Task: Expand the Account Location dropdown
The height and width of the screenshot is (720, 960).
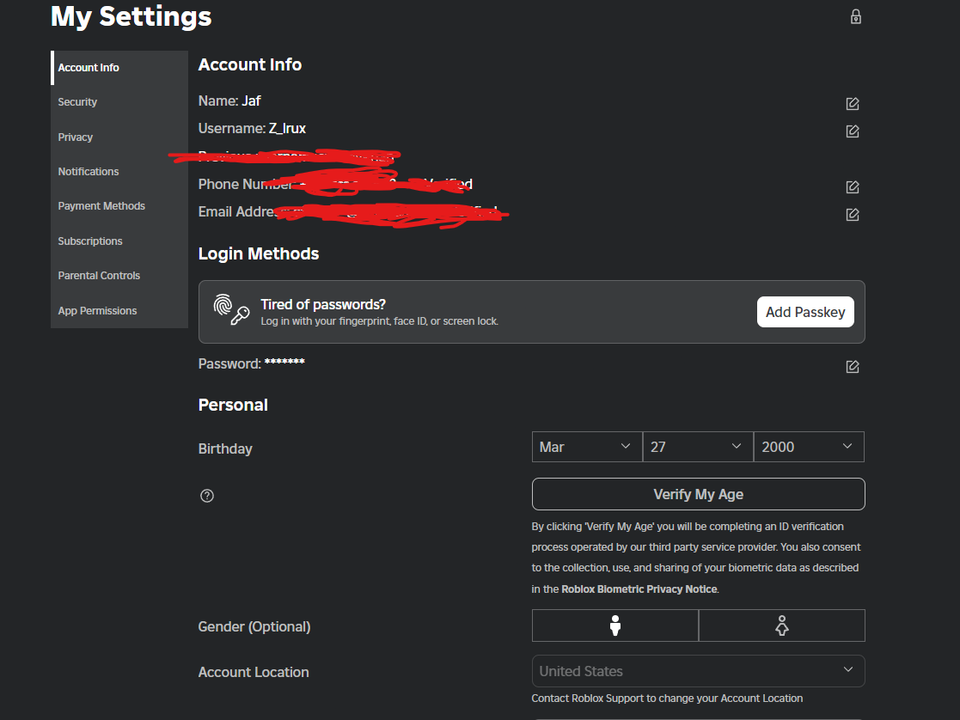Action: [698, 671]
